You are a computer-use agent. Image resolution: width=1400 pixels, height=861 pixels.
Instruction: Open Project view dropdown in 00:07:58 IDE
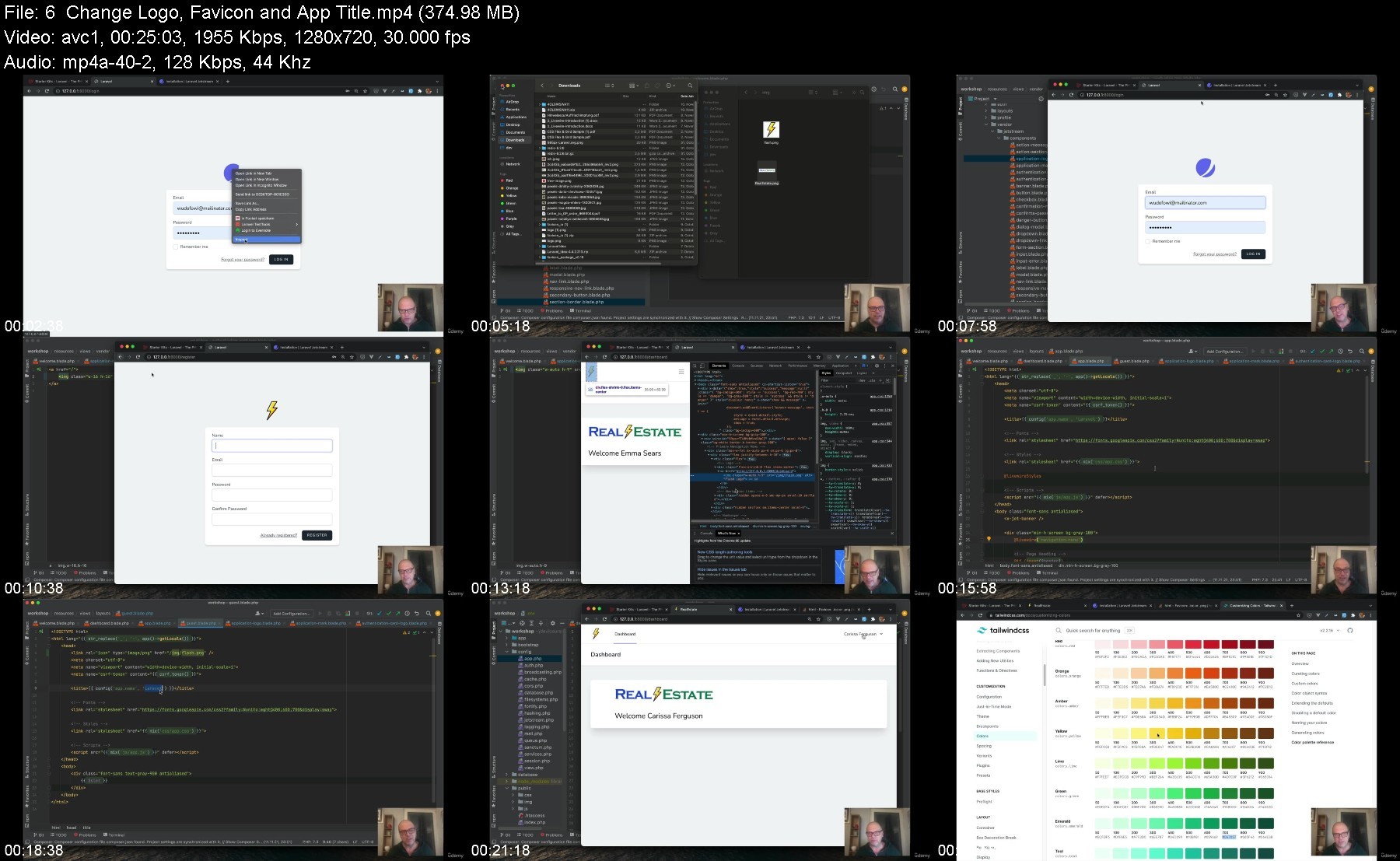point(983,99)
